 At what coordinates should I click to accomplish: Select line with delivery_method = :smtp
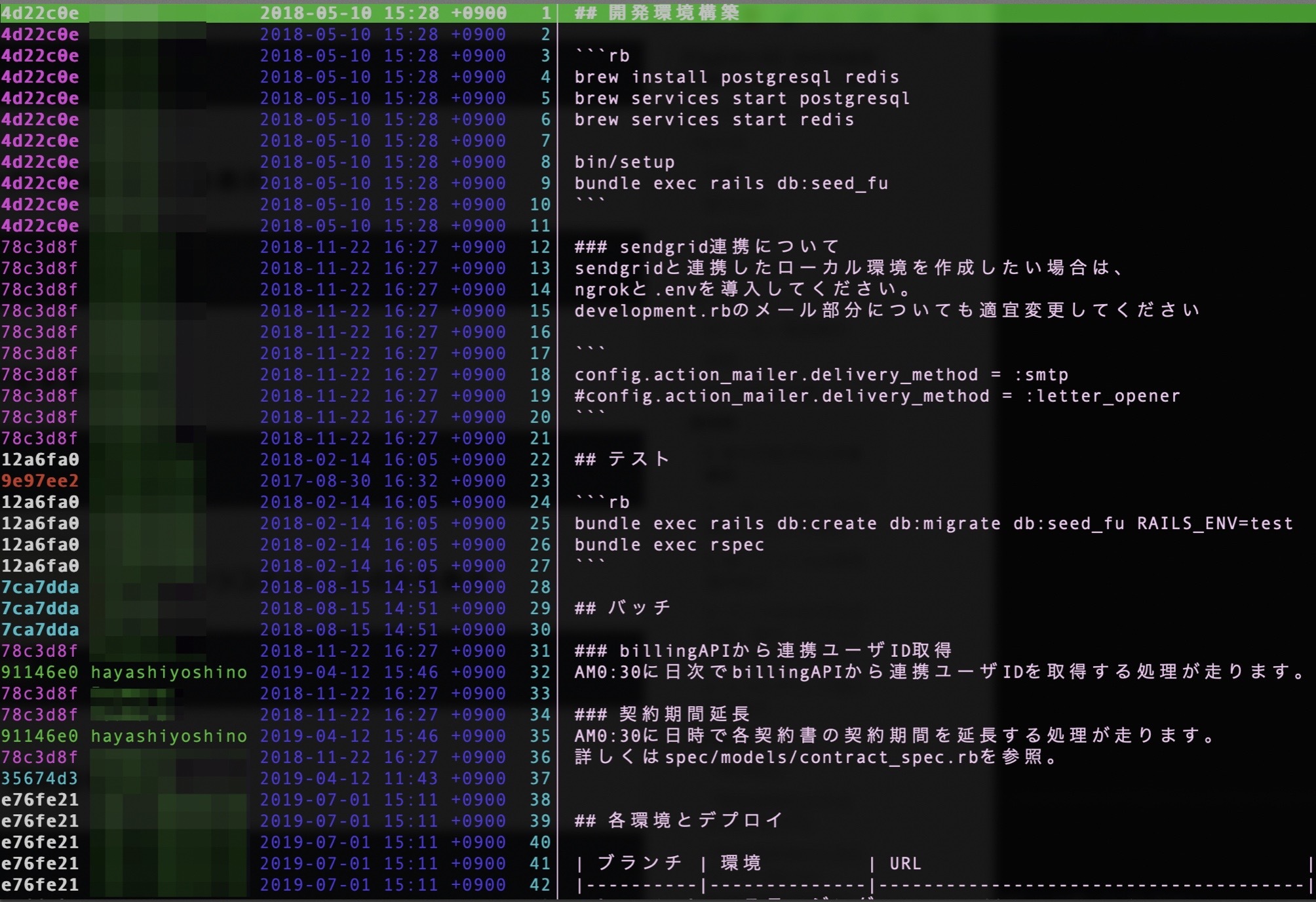tap(821, 375)
